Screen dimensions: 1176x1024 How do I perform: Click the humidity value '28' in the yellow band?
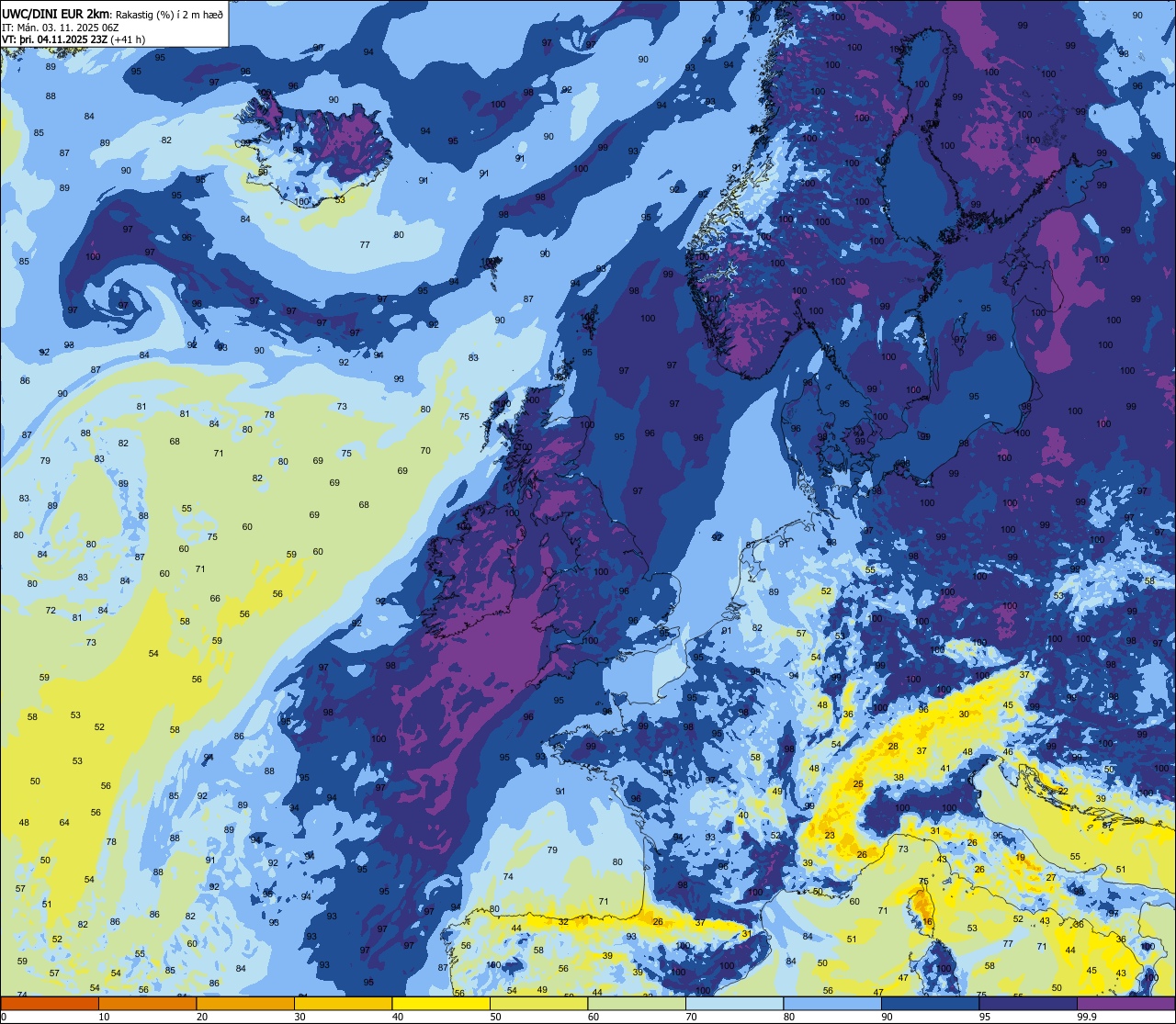coord(893,747)
